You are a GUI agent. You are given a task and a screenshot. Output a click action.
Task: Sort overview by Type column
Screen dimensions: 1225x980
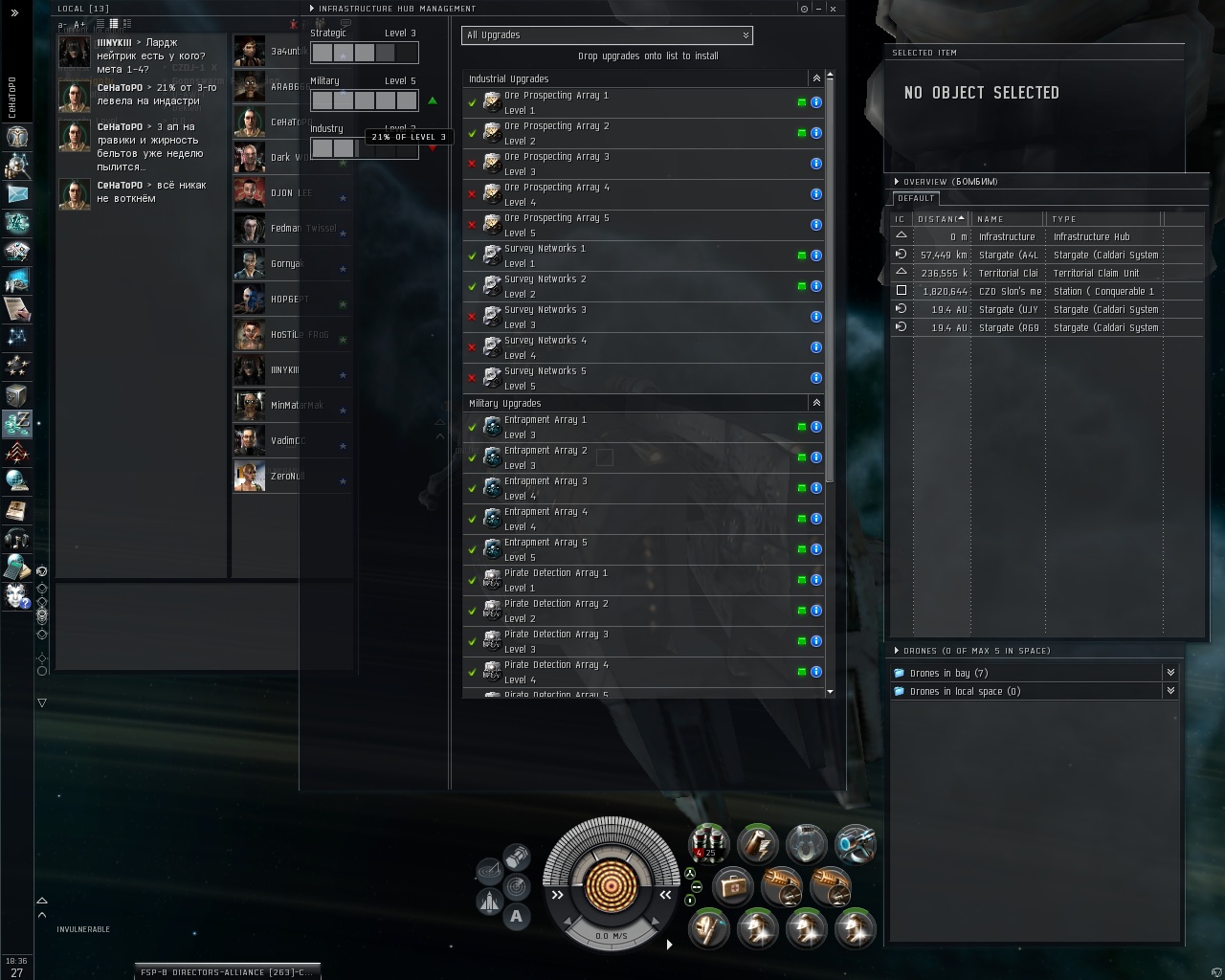(x=1105, y=219)
